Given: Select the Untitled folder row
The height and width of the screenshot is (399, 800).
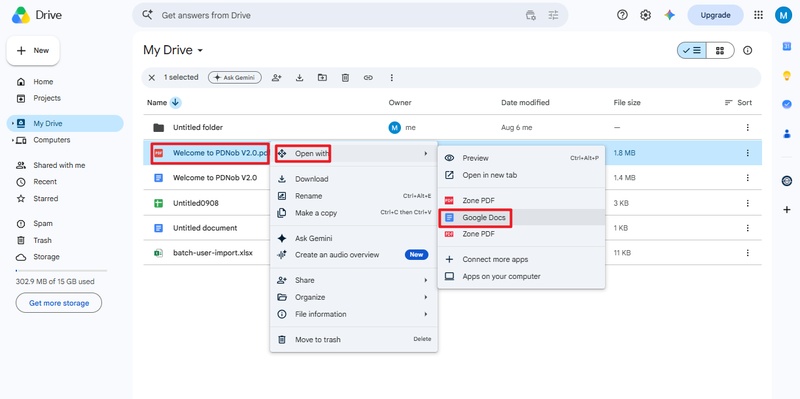Looking at the screenshot, I should [453, 128].
